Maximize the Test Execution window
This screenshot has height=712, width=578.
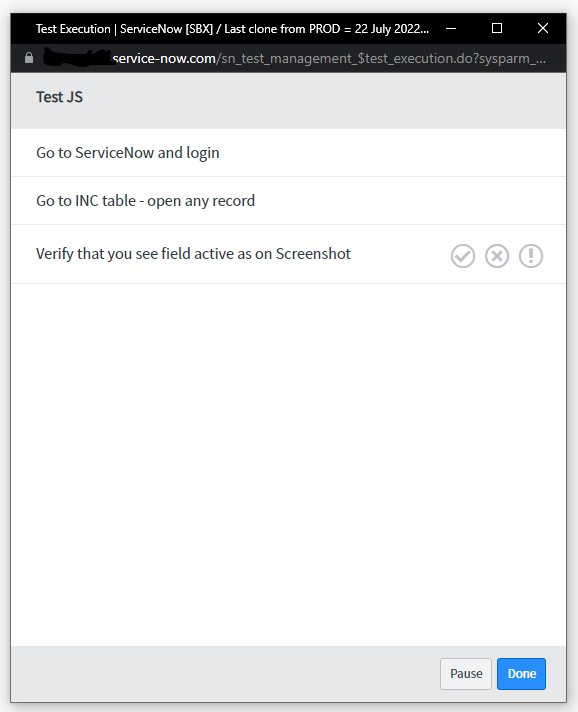point(497,29)
